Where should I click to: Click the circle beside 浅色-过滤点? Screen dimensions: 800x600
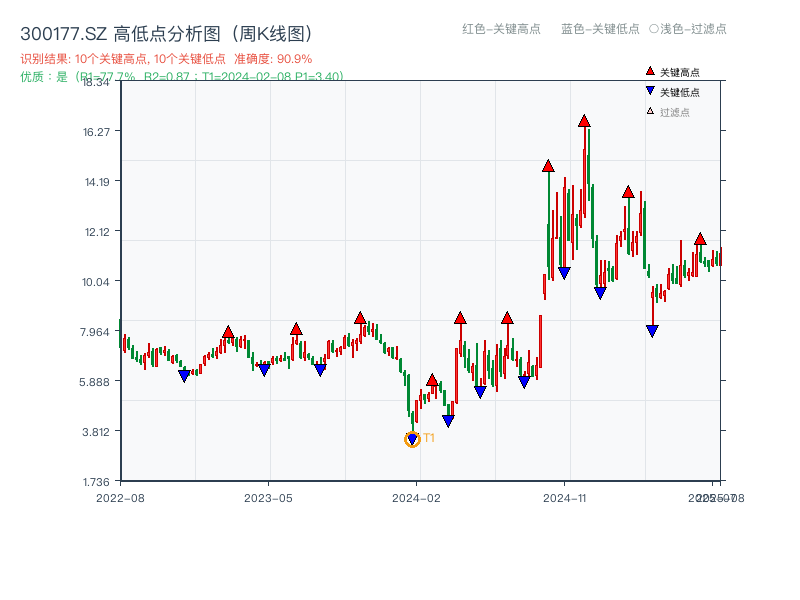pyautogui.click(x=654, y=29)
